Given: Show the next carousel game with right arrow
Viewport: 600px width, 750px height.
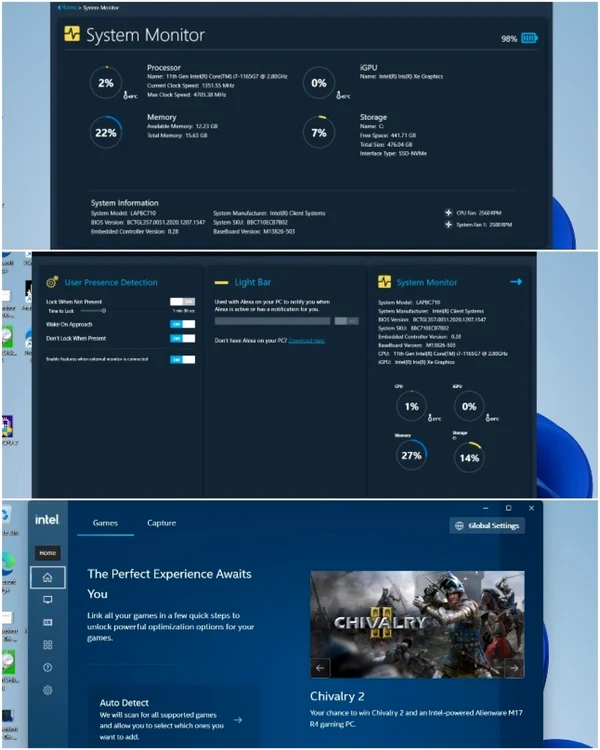Looking at the screenshot, I should click(514, 668).
